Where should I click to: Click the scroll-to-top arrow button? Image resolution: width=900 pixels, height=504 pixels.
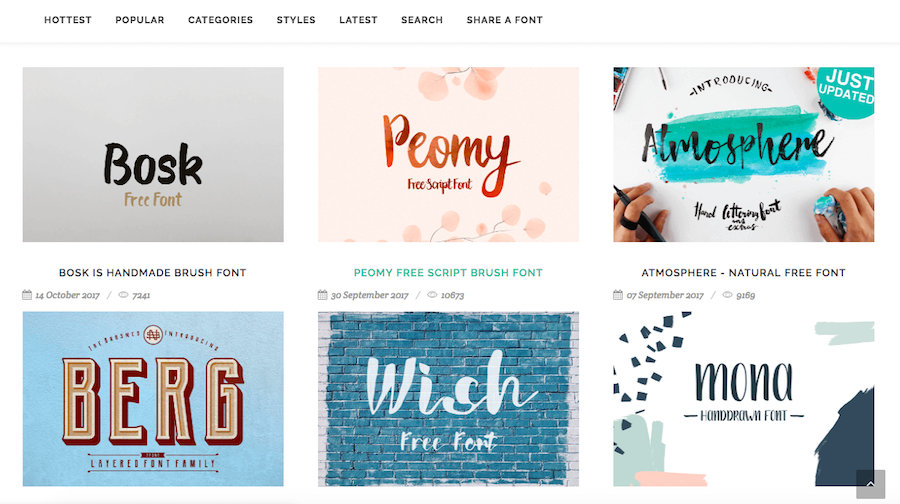click(x=870, y=483)
